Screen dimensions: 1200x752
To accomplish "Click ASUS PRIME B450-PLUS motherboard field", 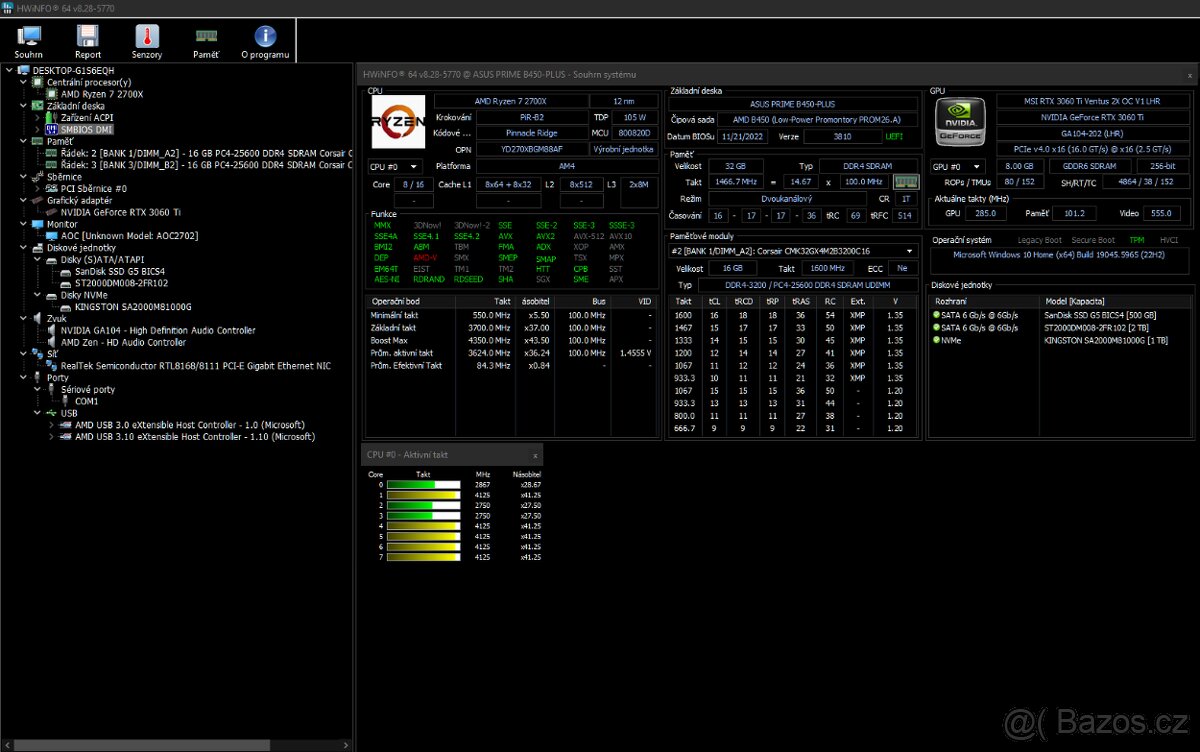I will [792, 103].
